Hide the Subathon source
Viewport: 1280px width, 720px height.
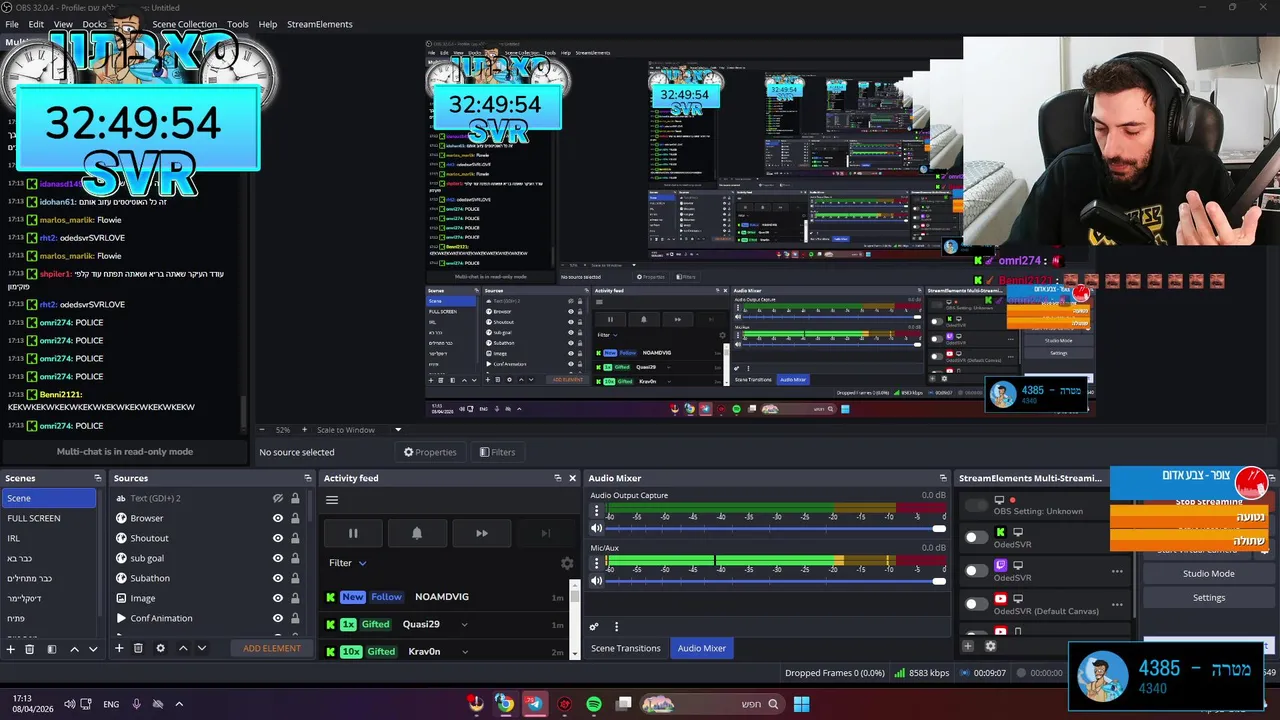[x=278, y=578]
